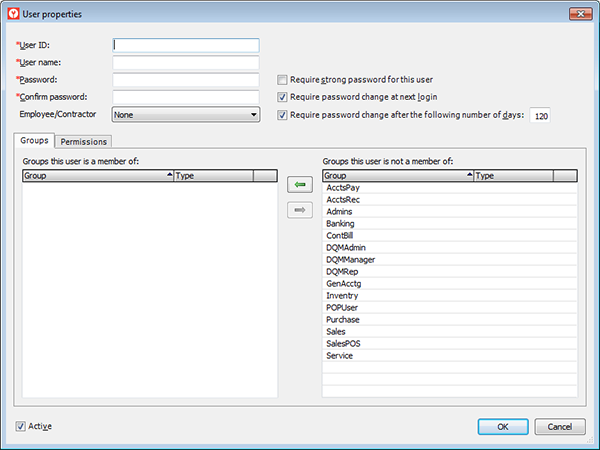Click the Cancel button
This screenshot has width=600, height=450.
(560, 426)
